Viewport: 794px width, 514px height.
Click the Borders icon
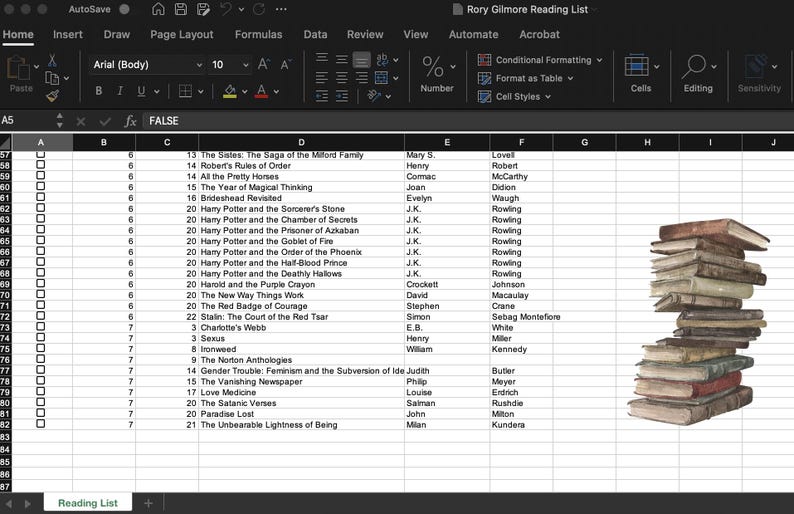click(x=185, y=91)
